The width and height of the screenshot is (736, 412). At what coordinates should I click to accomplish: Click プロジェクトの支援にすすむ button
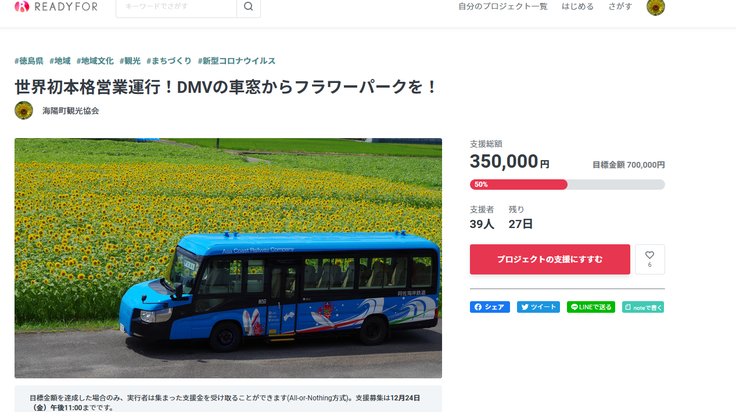tap(550, 259)
